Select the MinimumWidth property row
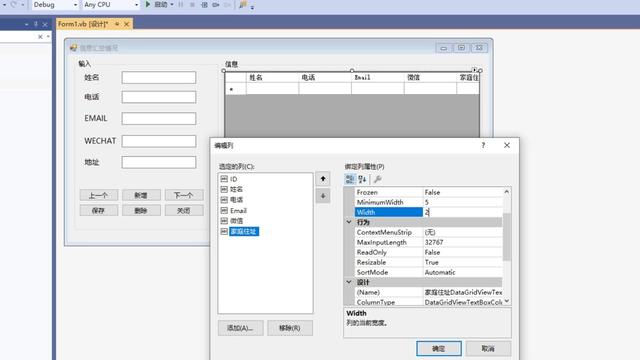Image resolution: width=640 pixels, height=360 pixels. 429,202
